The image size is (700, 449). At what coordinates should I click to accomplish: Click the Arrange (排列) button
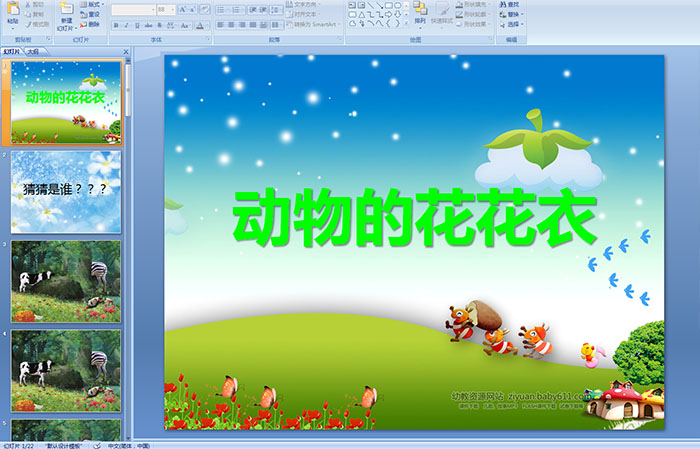pos(420,13)
